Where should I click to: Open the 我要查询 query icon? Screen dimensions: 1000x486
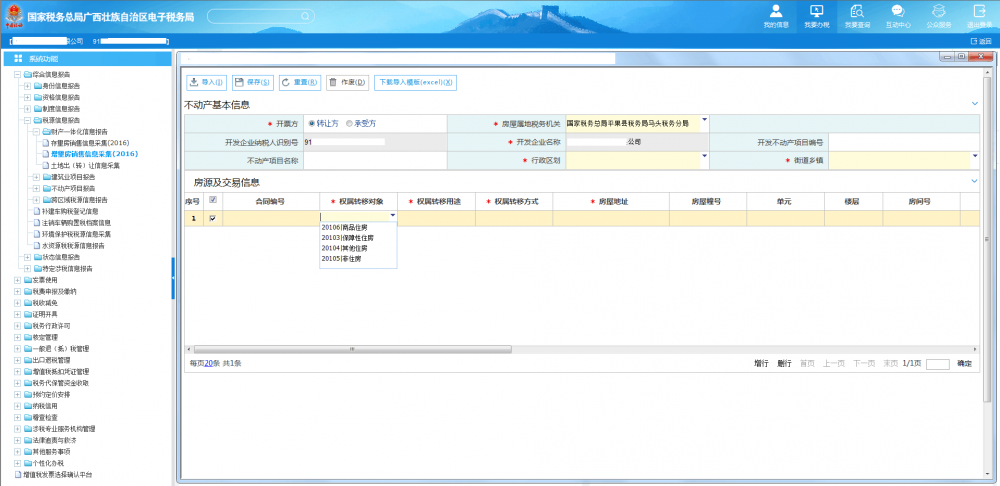click(857, 14)
